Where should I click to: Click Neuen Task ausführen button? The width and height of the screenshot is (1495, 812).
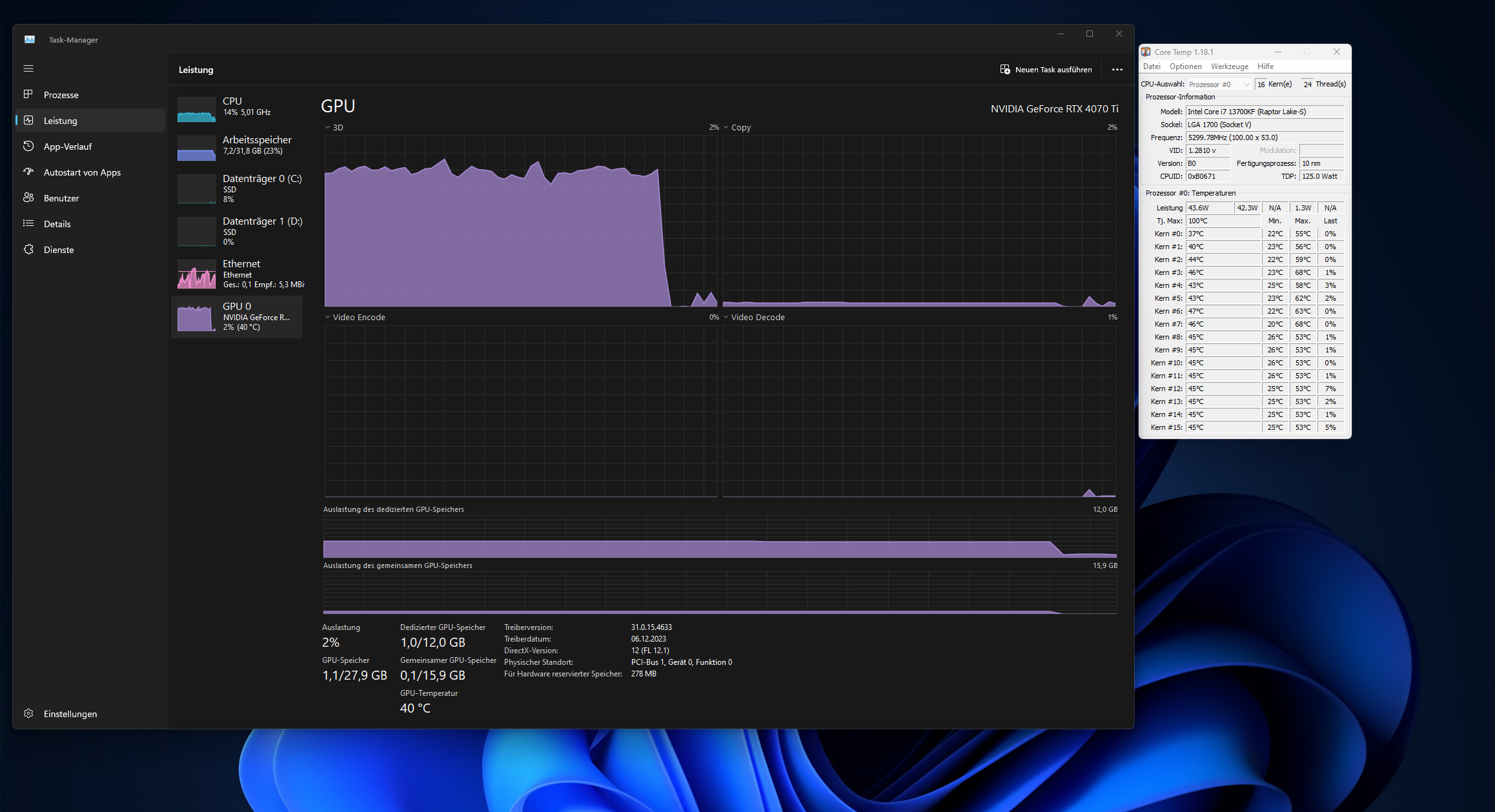(1046, 70)
